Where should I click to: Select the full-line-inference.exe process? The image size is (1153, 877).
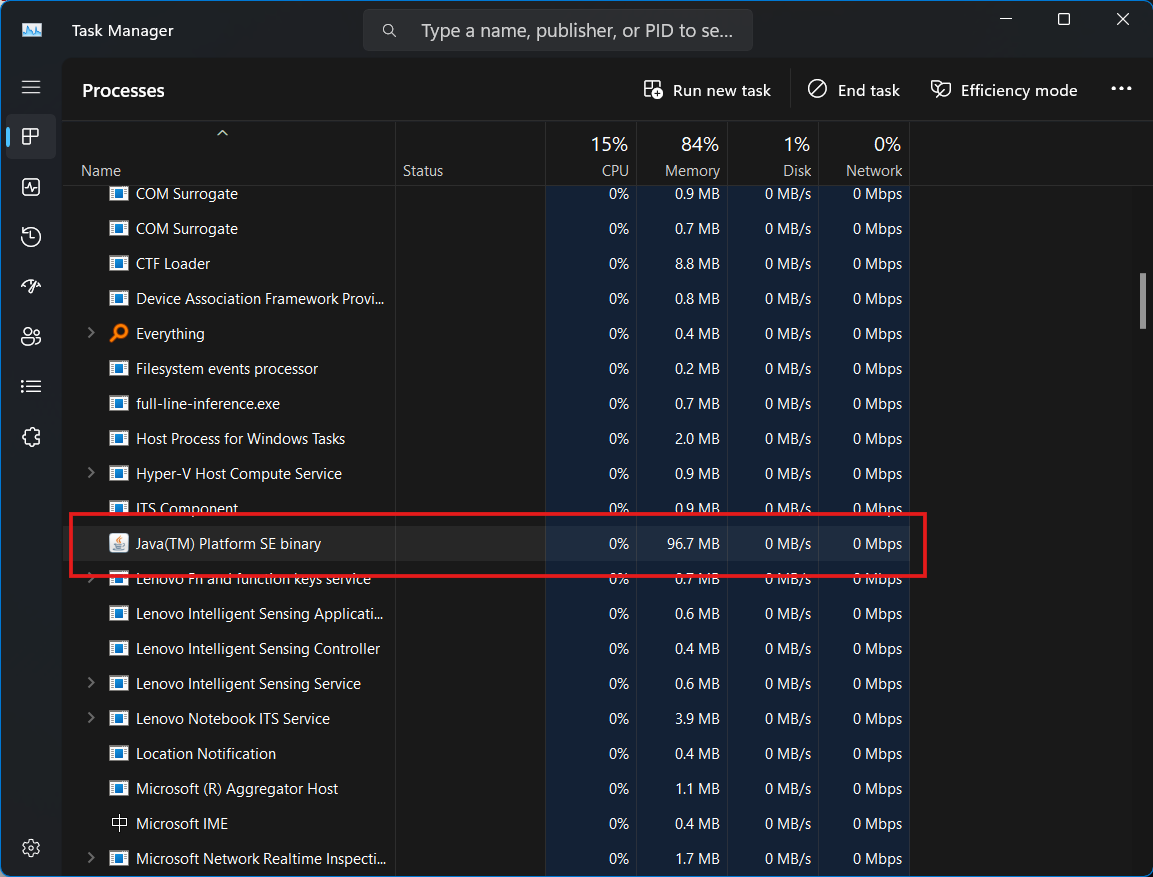tap(487, 404)
